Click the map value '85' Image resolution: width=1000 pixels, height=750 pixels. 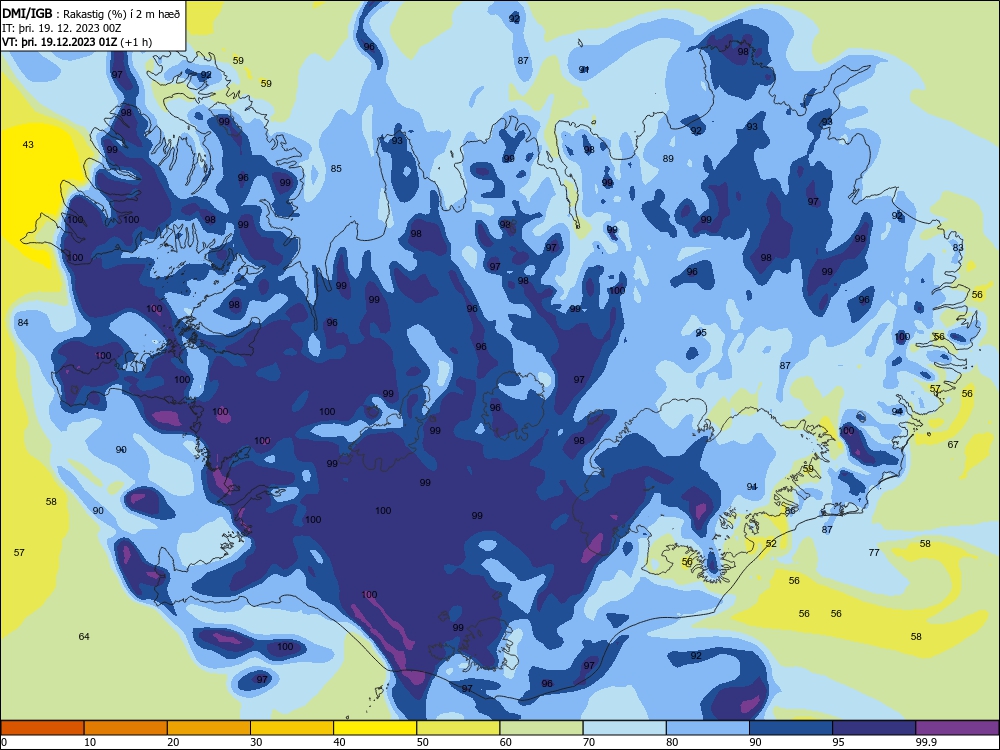336,169
